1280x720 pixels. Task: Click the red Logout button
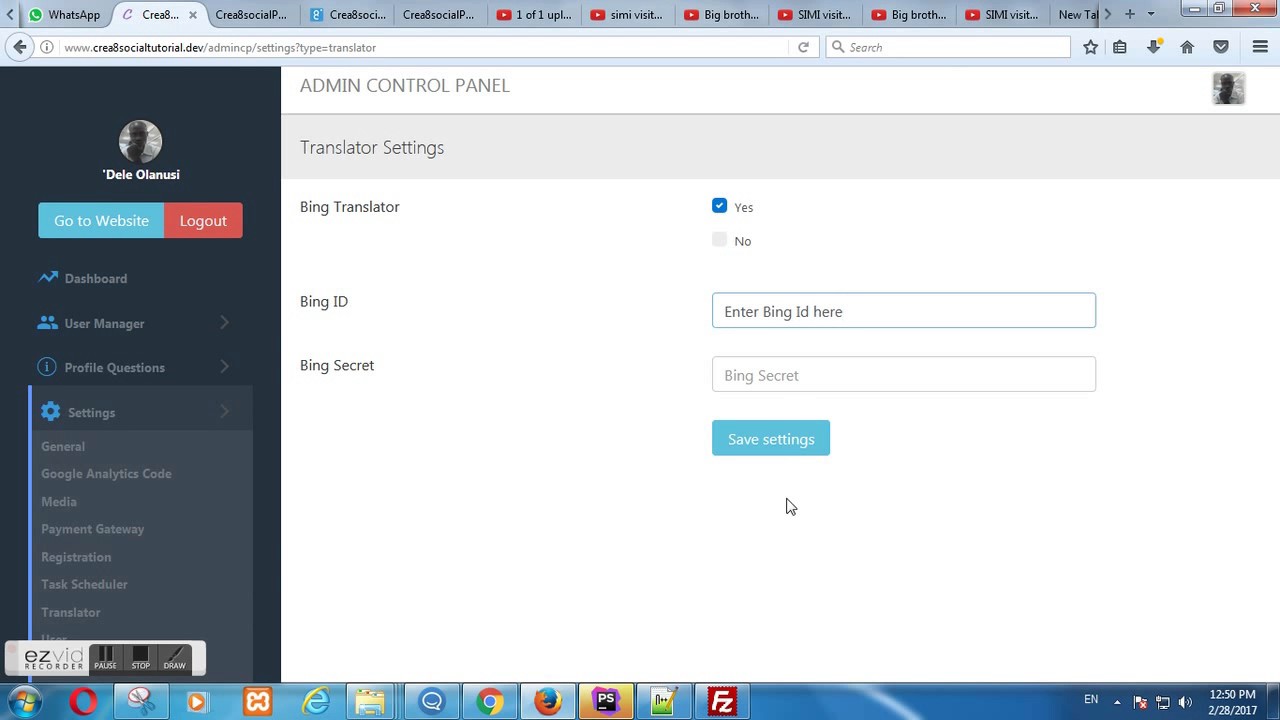203,221
